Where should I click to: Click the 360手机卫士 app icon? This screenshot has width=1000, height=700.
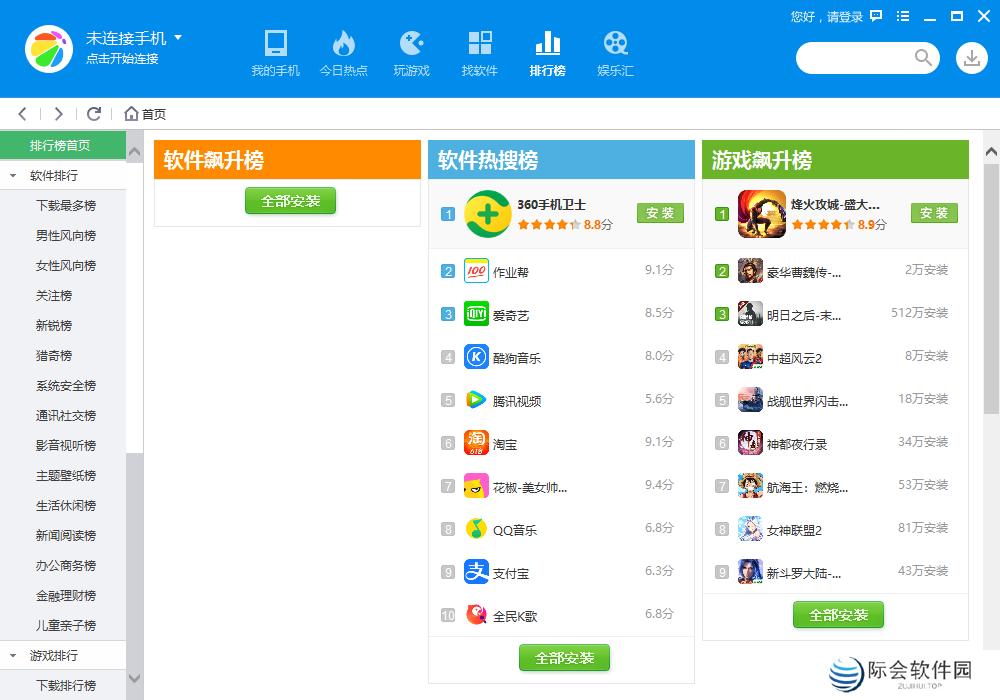point(487,214)
